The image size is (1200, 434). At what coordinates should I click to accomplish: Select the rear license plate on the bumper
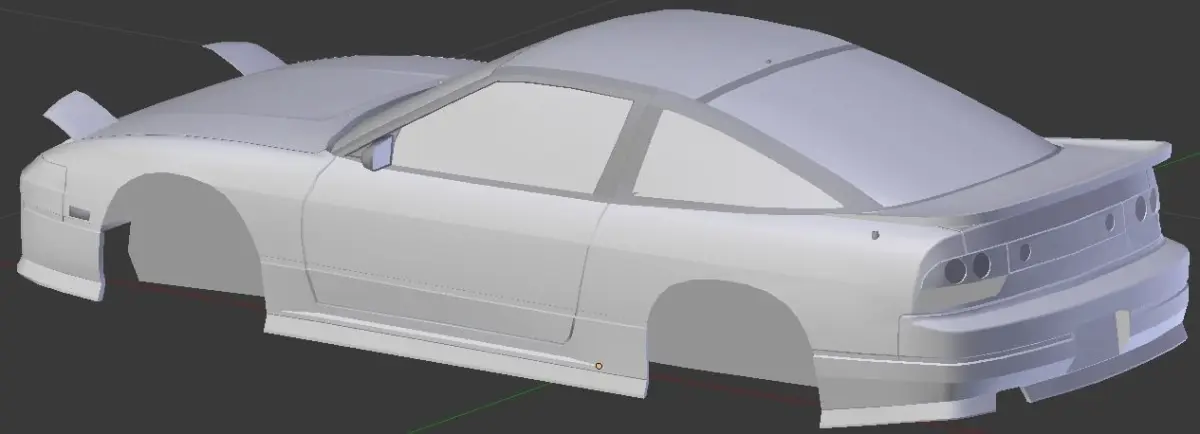coord(1123,331)
